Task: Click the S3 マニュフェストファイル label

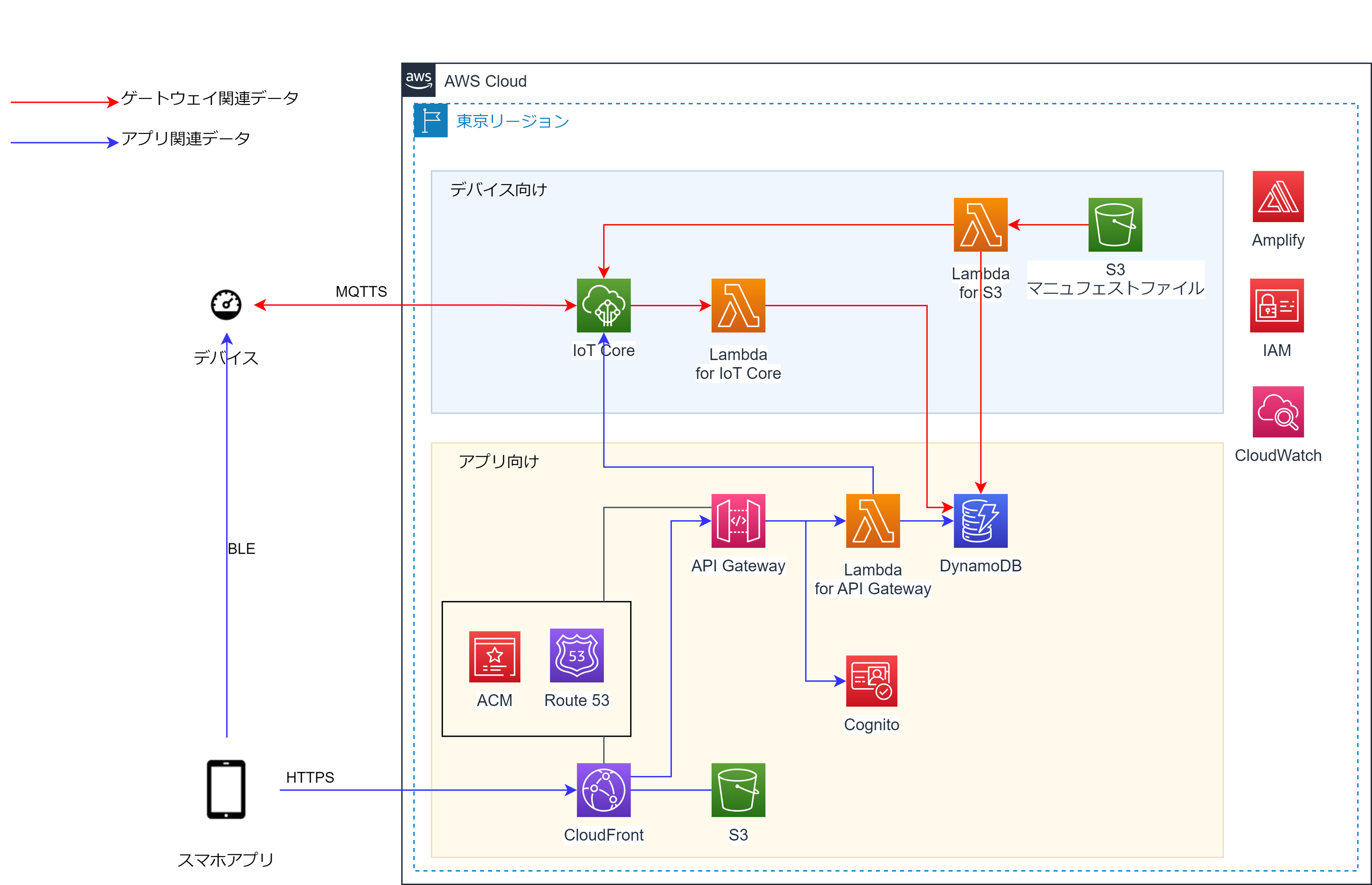Action: [1115, 279]
